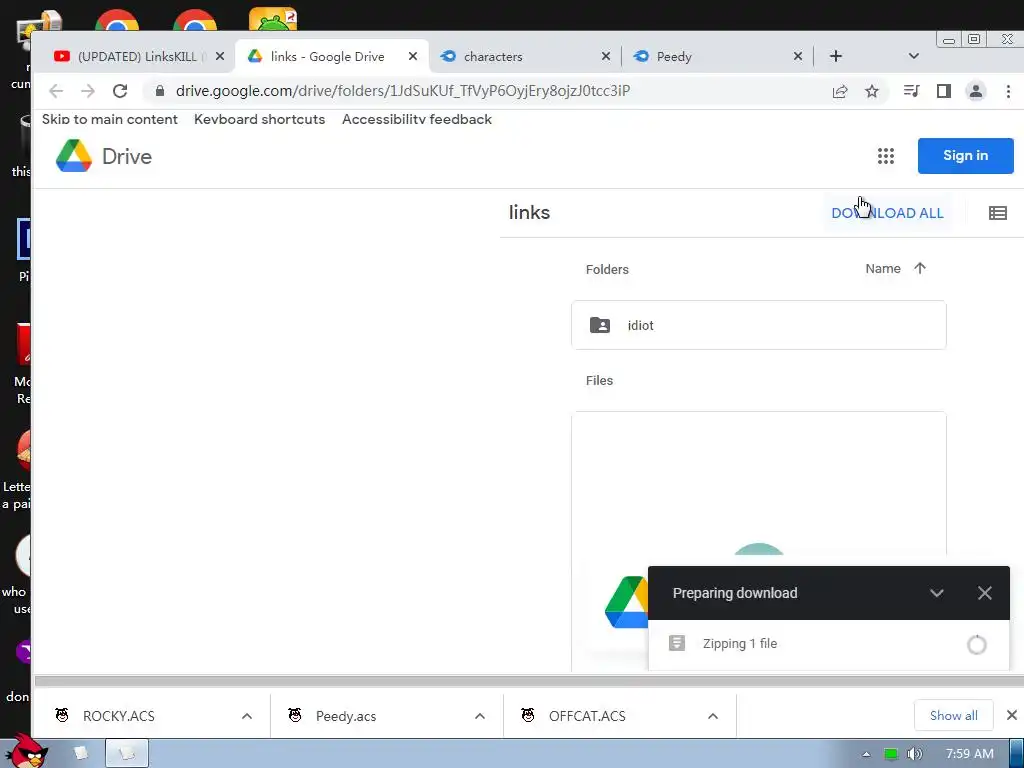
Task: Click the ROCKY.ACS file icon
Action: 62,715
